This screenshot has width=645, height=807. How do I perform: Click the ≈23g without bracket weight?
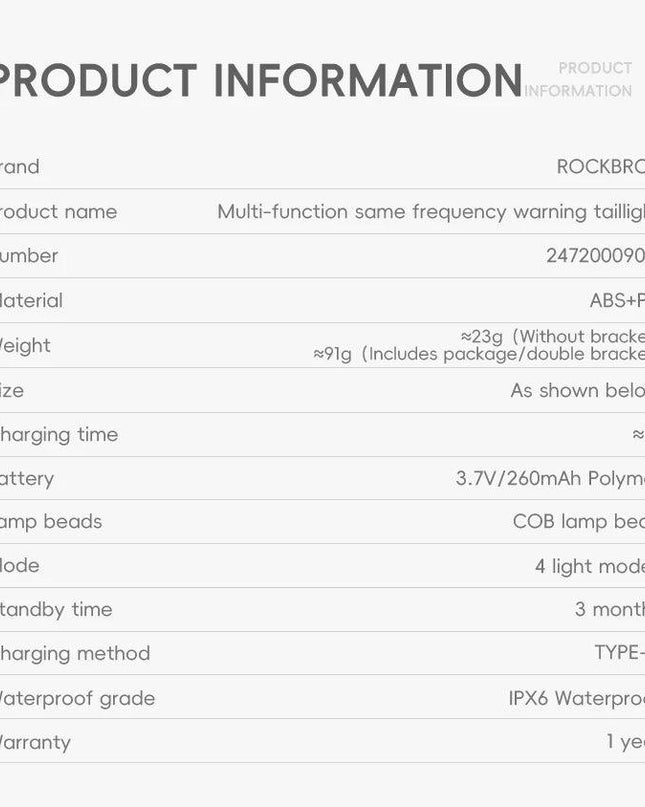pos(552,336)
